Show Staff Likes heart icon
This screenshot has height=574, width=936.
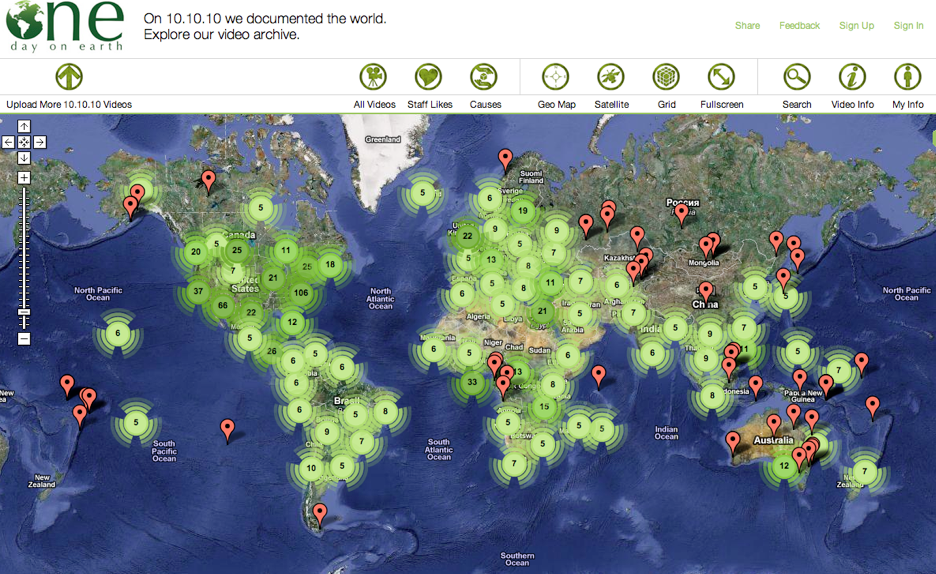tap(428, 77)
